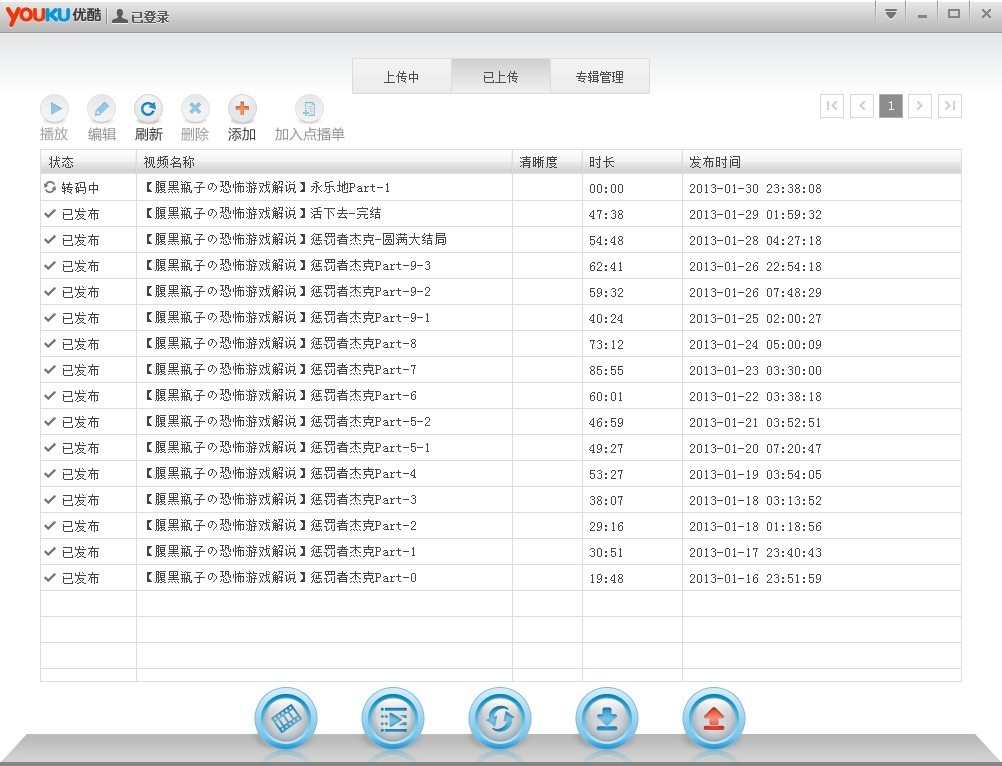Select the video 惩罚者杰克Part-1
Screen dimensions: 1002x766
coord(280,552)
